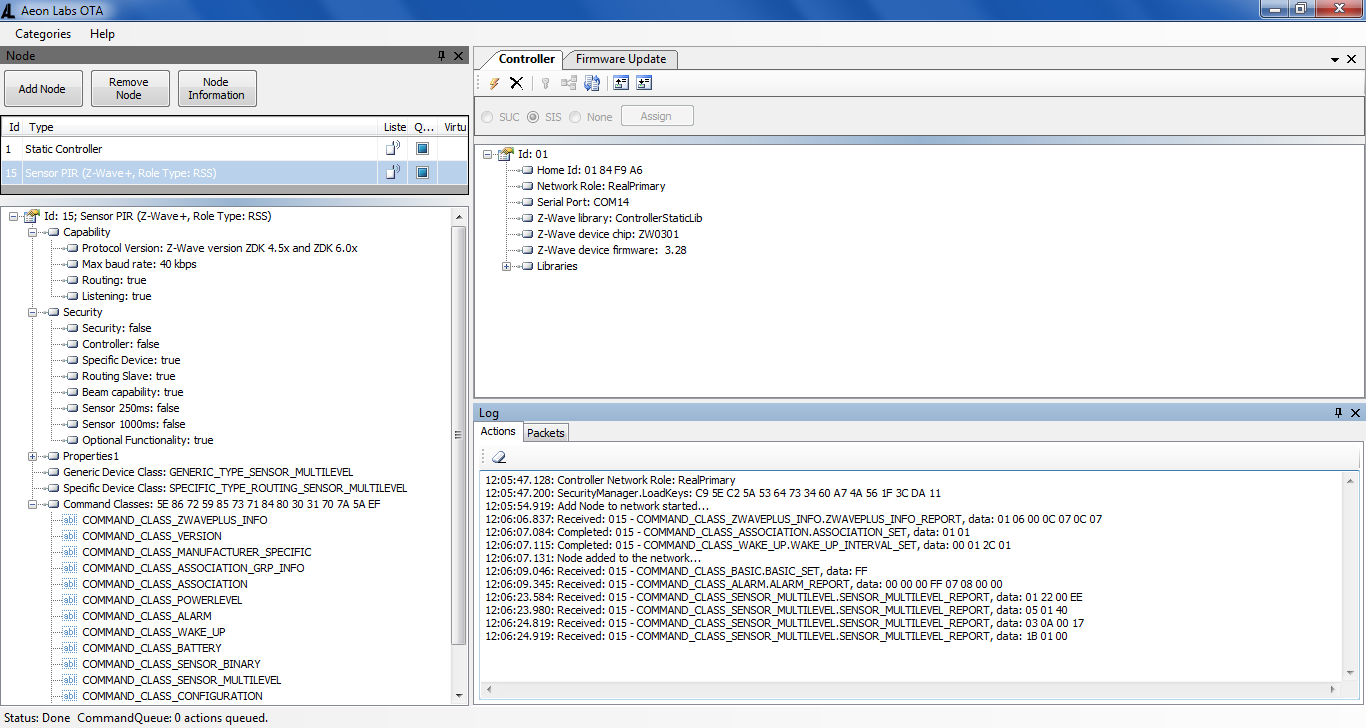Click the pin icon on Node panel header
The image size is (1366, 728).
coord(442,56)
